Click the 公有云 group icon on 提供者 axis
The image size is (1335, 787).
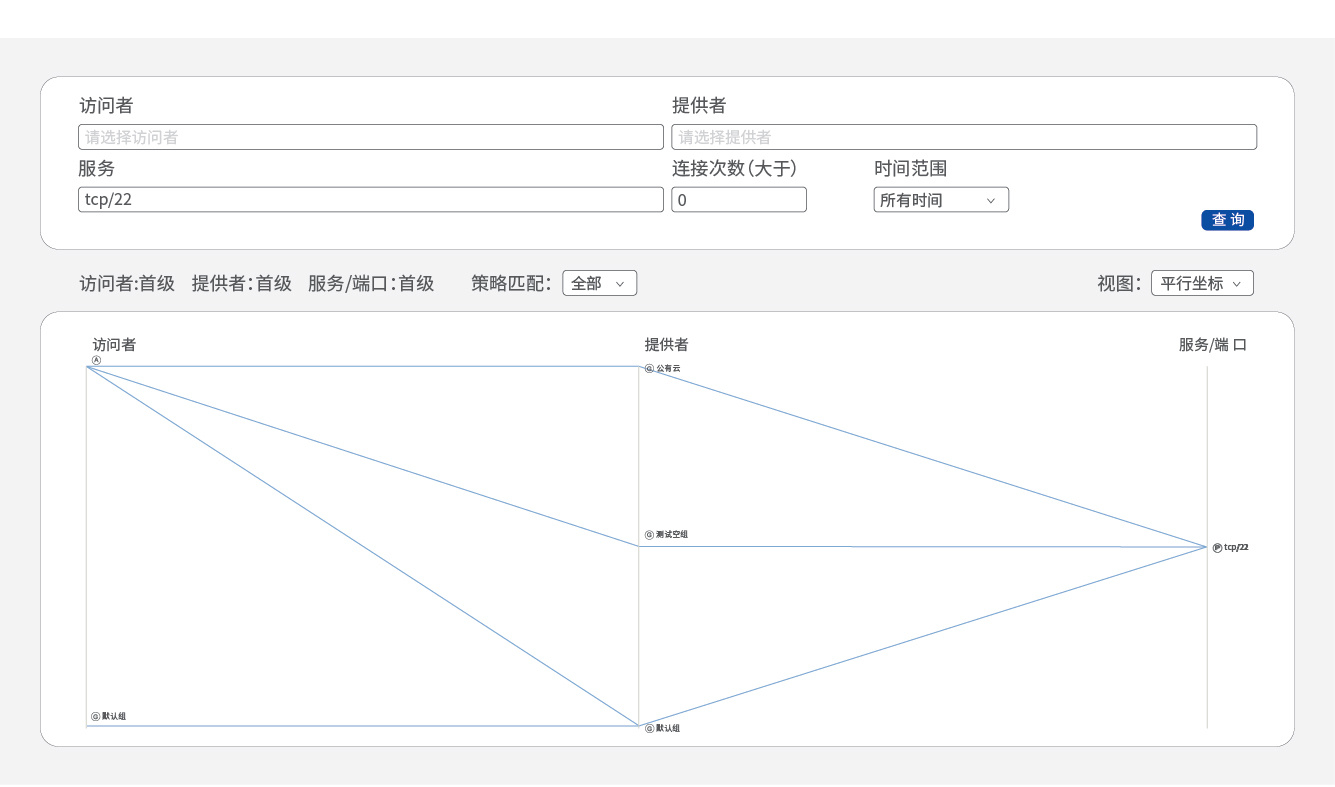click(x=649, y=369)
